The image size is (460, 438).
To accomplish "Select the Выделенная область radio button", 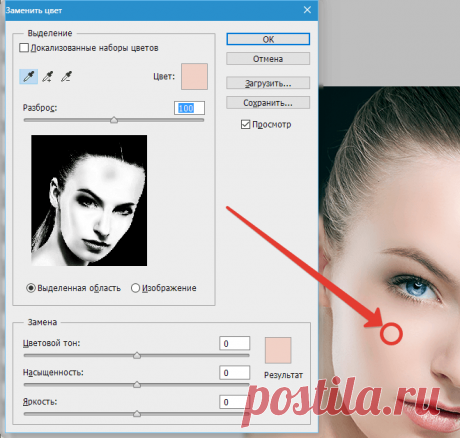I will point(31,288).
